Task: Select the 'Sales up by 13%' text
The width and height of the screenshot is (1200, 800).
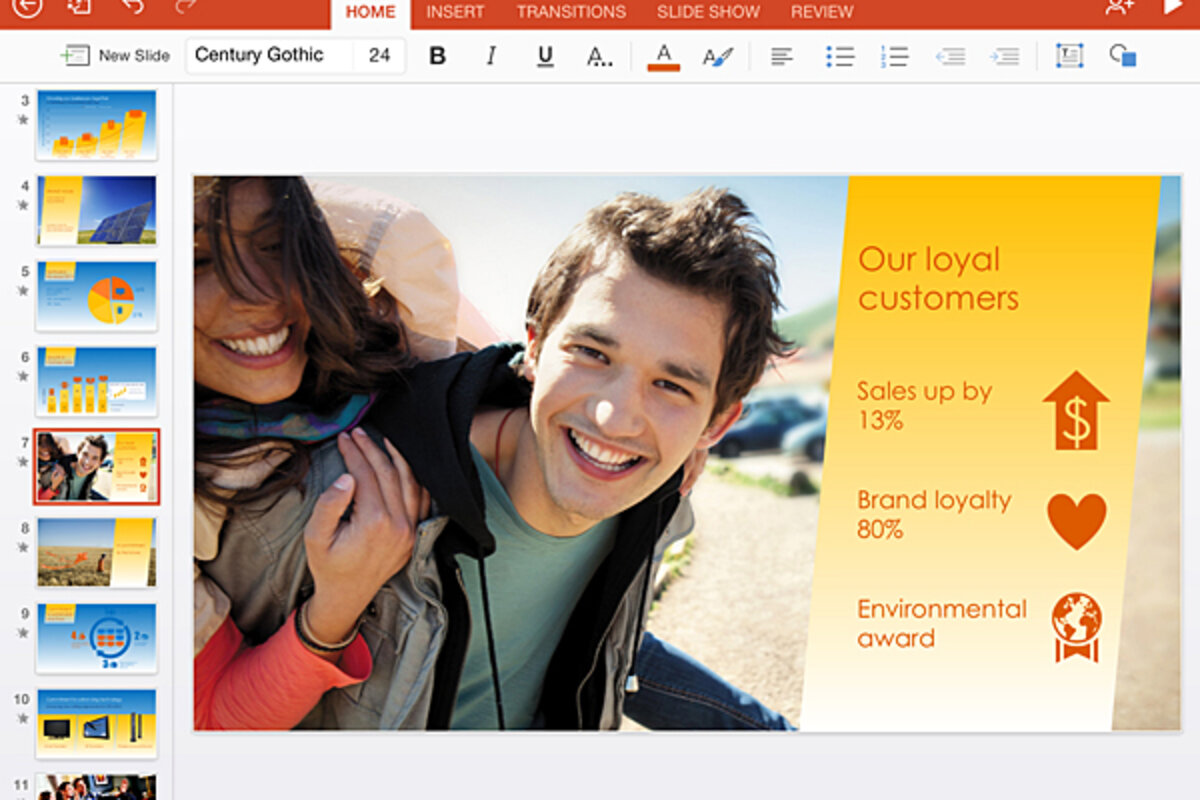Action: [925, 405]
